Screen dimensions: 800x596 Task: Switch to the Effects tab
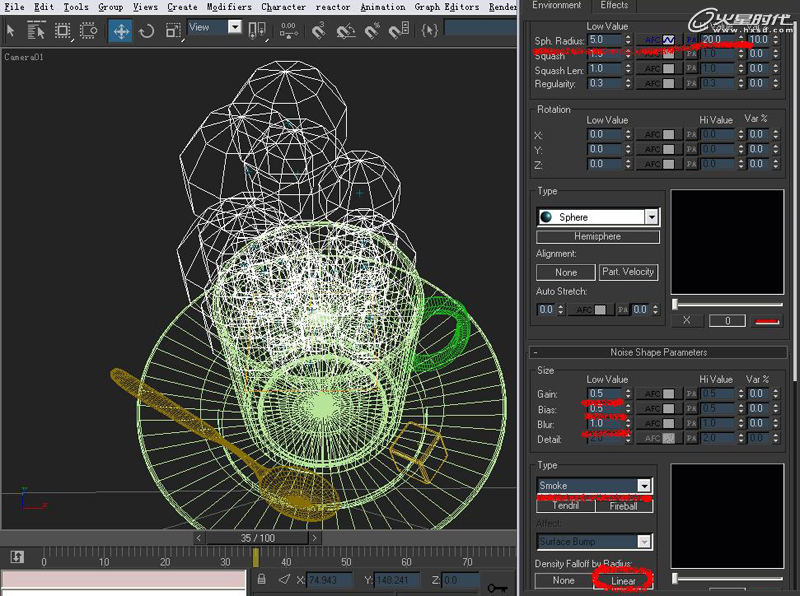point(614,5)
